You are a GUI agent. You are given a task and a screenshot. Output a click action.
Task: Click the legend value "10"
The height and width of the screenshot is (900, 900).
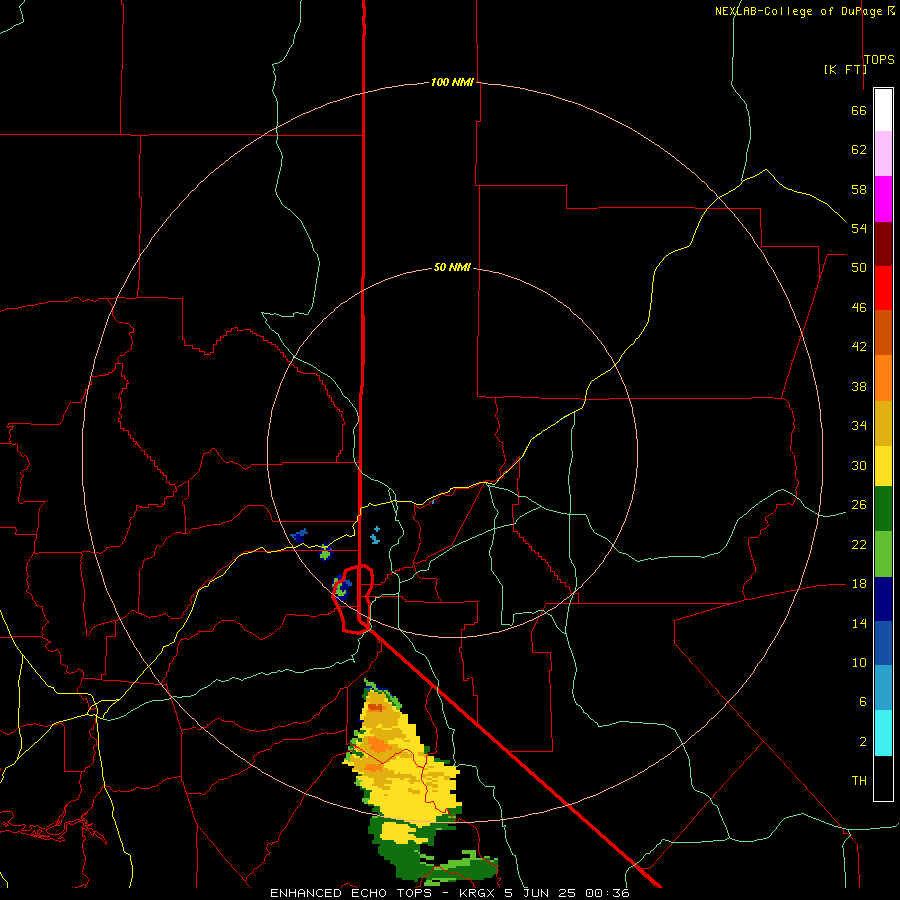859,662
